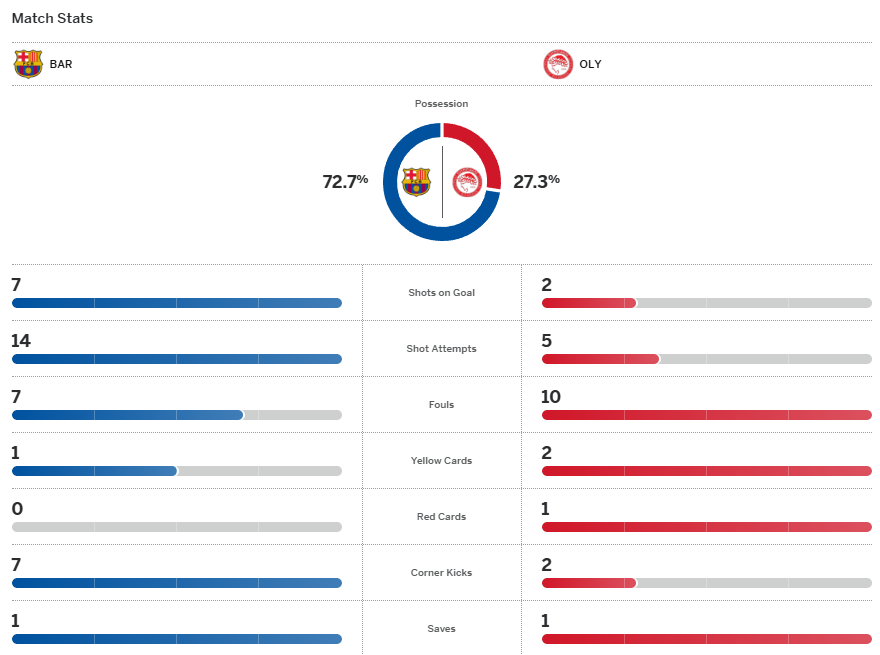Click Olympiacos's red Shot Attempts bar

(600, 359)
